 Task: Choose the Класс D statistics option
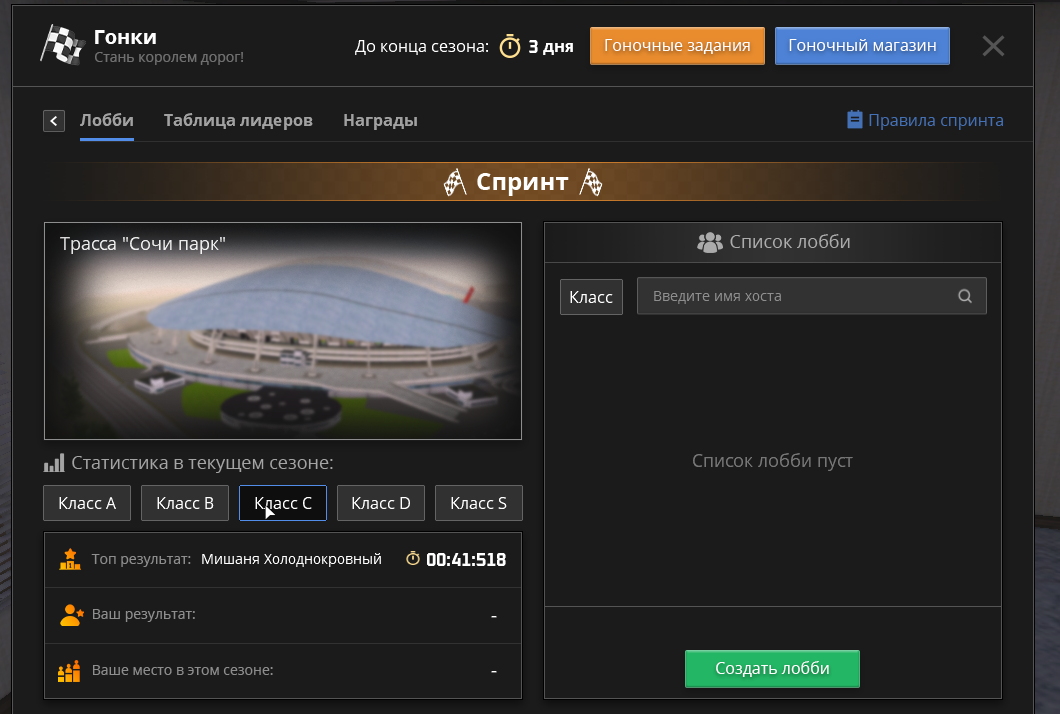(x=381, y=503)
